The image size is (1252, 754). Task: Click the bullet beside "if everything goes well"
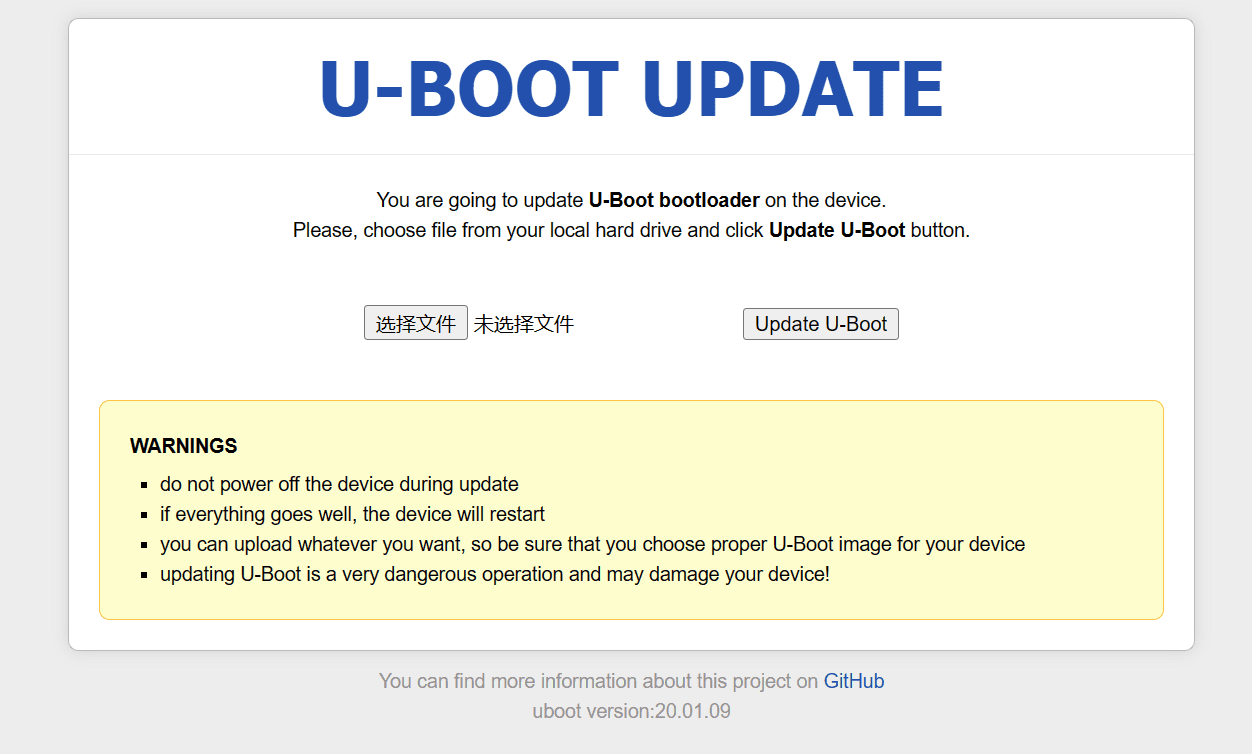pyautogui.click(x=145, y=516)
